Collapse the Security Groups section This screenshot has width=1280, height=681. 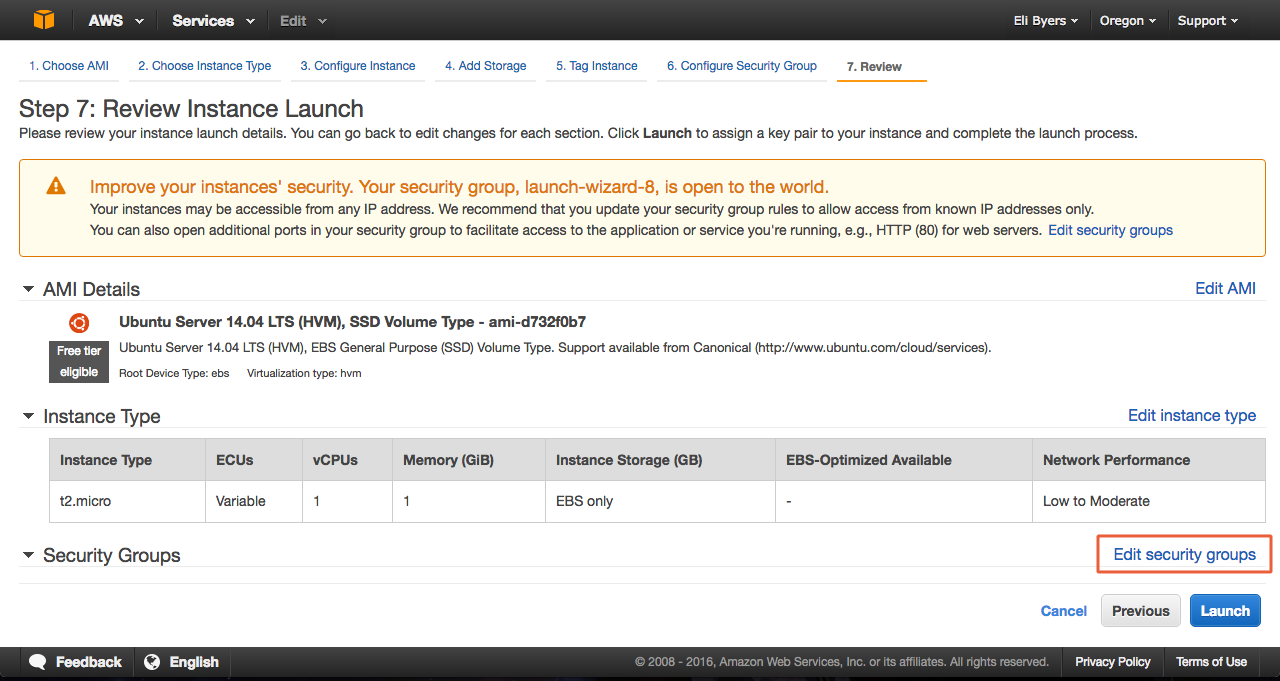pos(28,555)
